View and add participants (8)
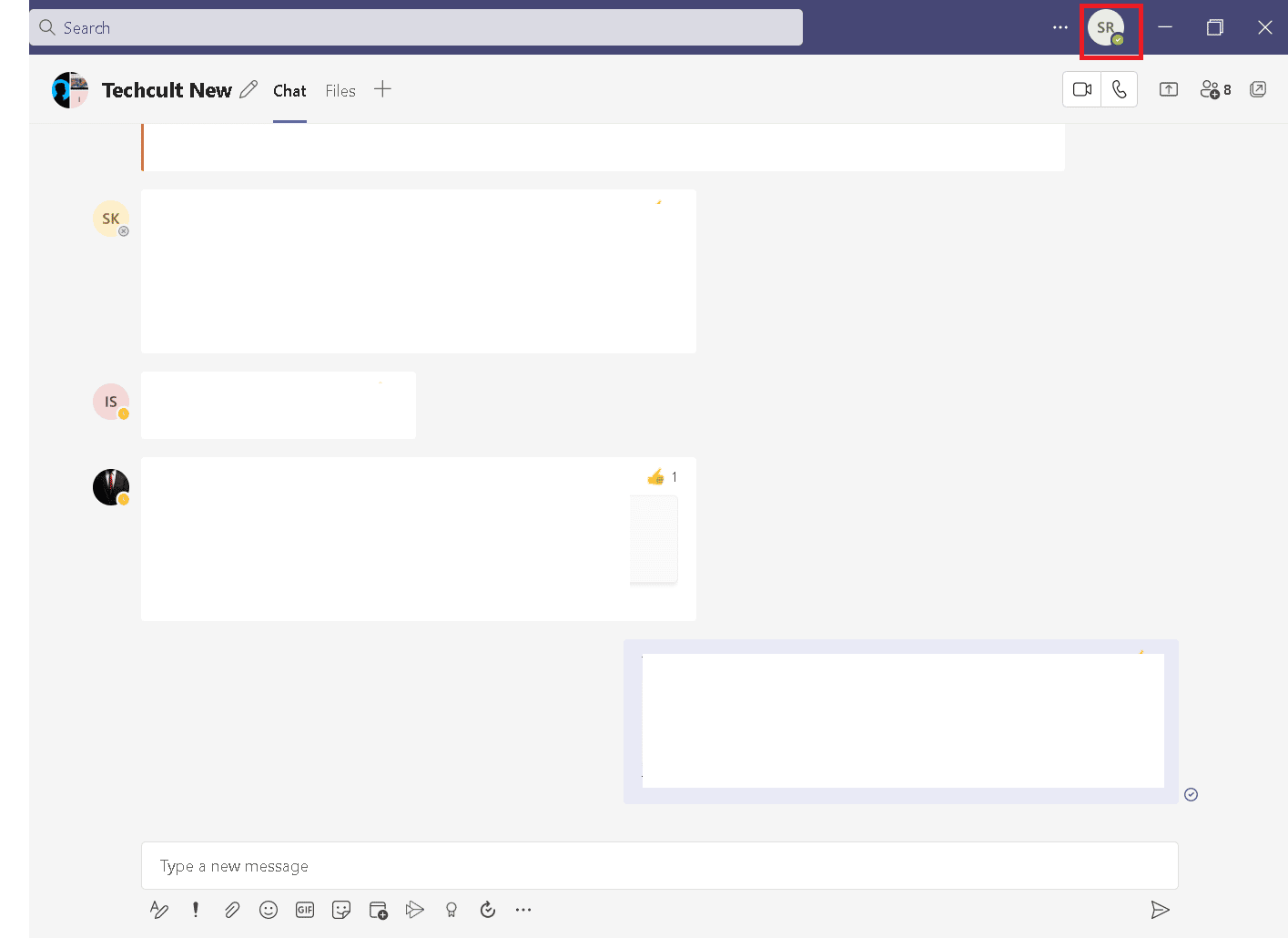1288x938 pixels. pyautogui.click(x=1215, y=89)
